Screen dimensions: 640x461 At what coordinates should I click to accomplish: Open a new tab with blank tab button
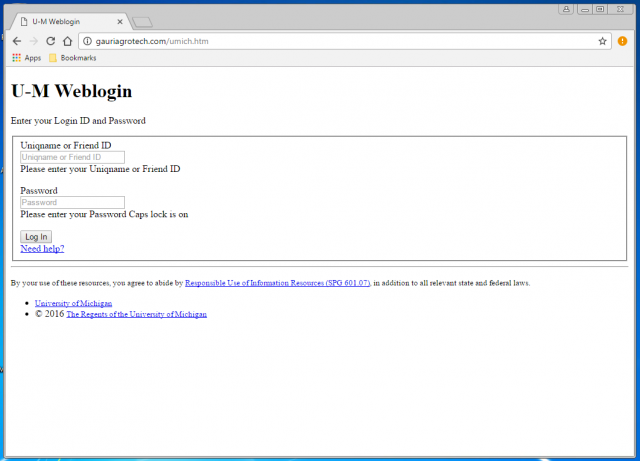142,22
